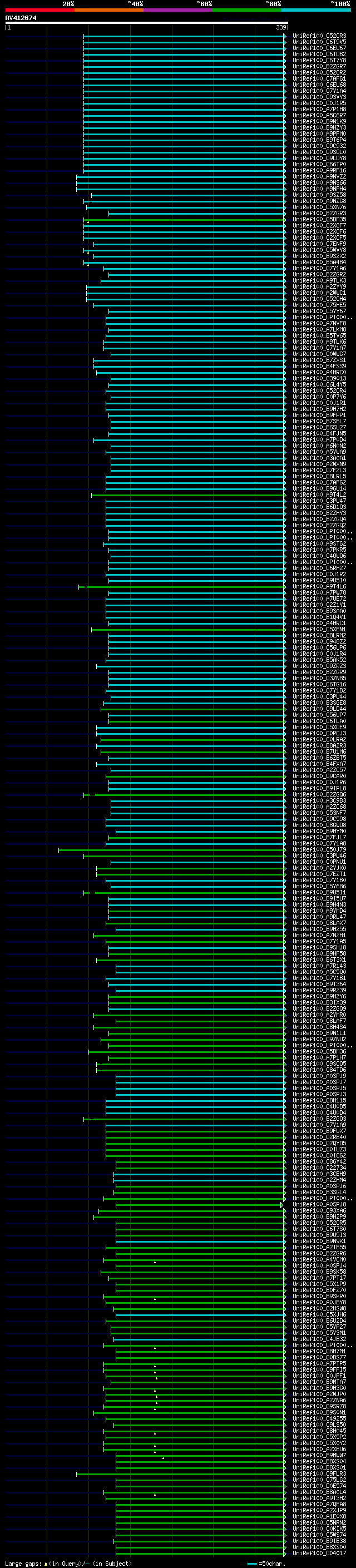Screen dimensions: 356x1568
Task: Select the UniRef100_Q9FFI5 label
Action: tap(319, 1369)
